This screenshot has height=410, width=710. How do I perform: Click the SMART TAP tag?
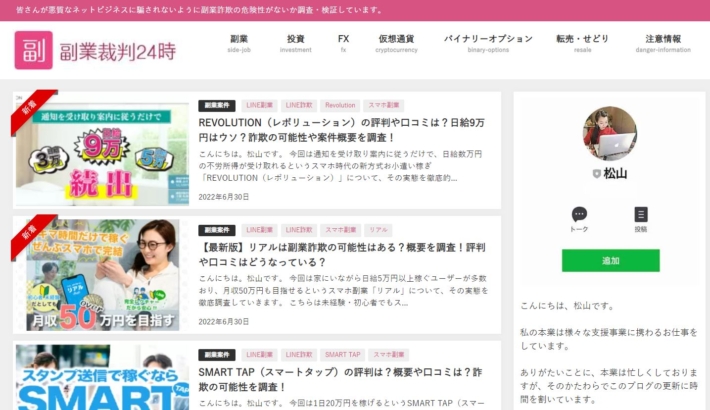[x=342, y=355]
